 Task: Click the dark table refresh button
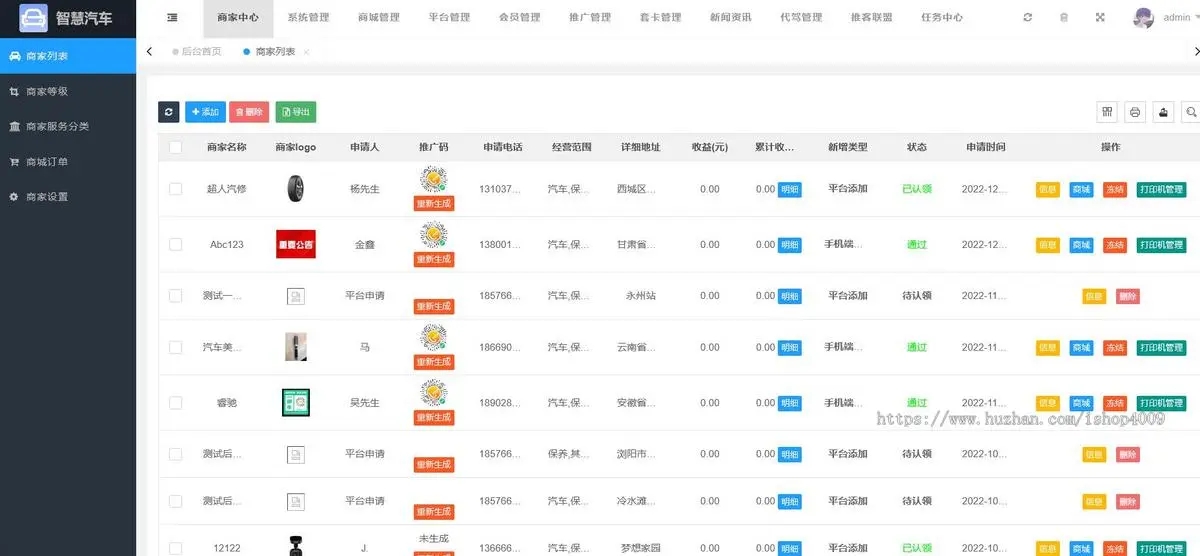point(168,112)
